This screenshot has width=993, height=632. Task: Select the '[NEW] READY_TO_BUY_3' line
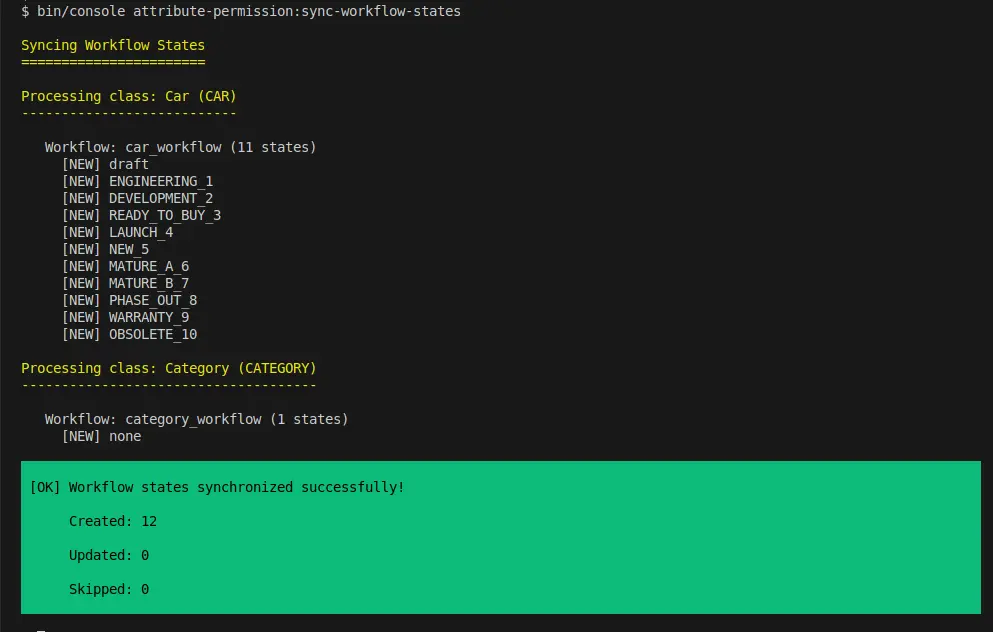141,215
